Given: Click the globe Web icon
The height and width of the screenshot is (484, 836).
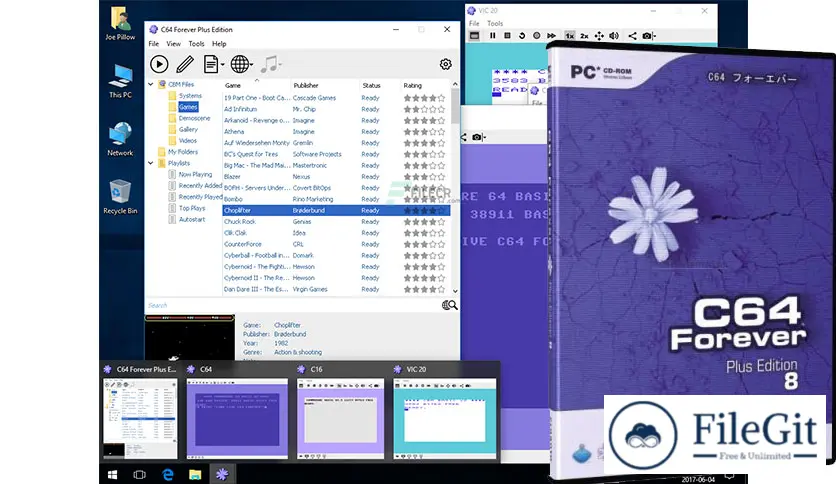Looking at the screenshot, I should [x=239, y=64].
